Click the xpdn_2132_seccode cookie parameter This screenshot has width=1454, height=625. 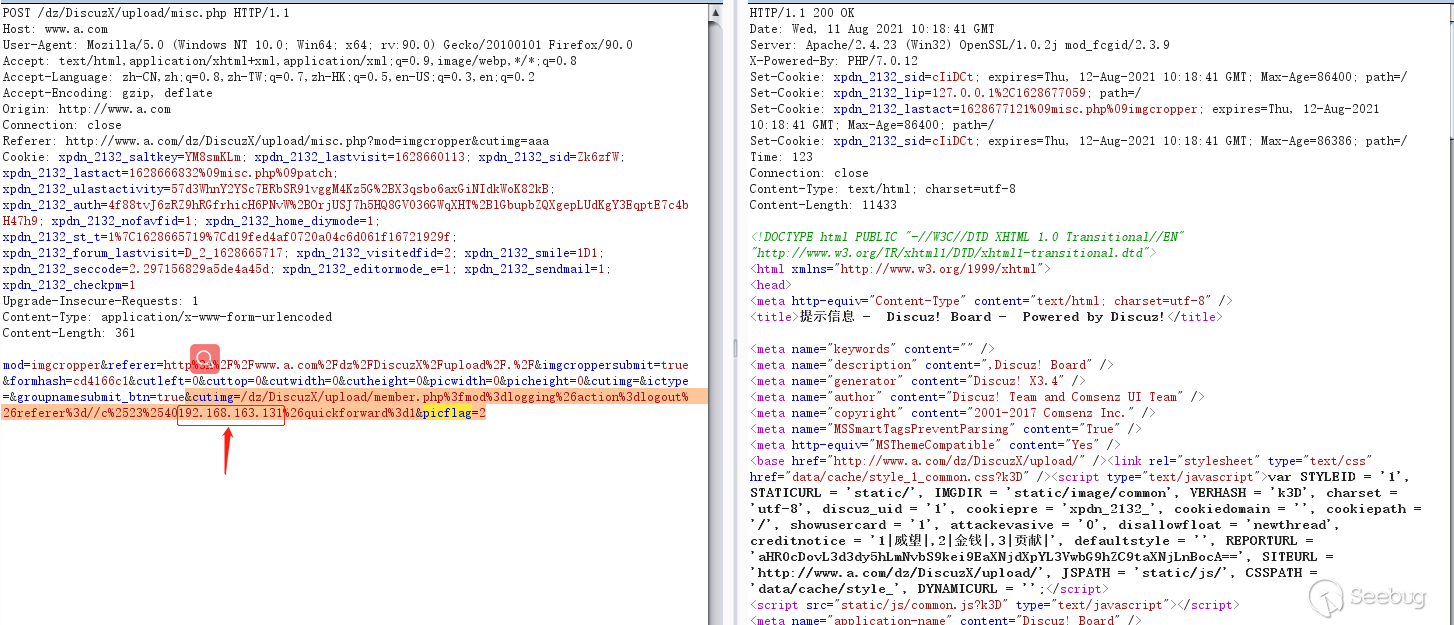pos(137,269)
